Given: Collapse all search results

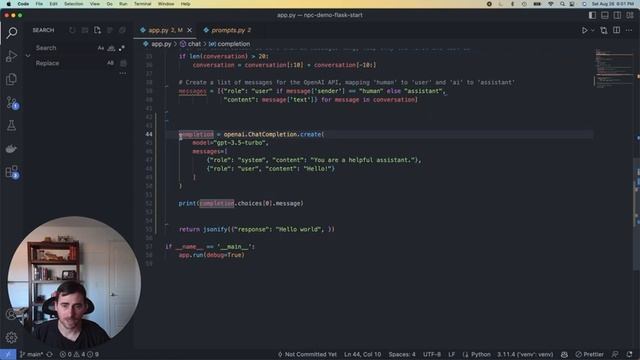Looking at the screenshot, I should tap(122, 30).
